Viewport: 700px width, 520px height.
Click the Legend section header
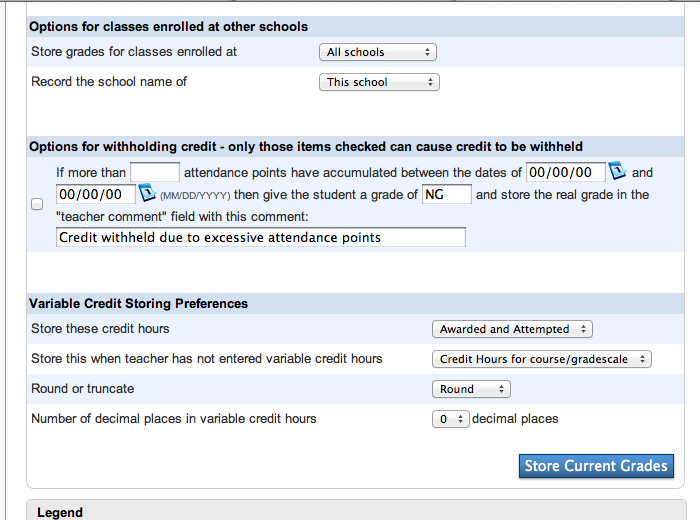point(60,512)
